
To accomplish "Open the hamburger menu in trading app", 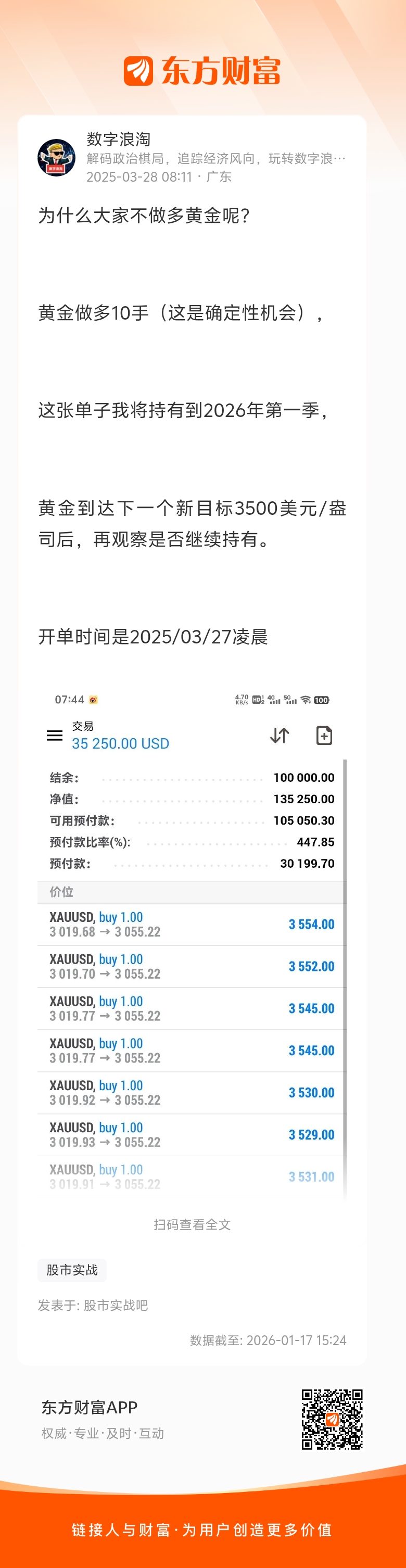I will click(55, 735).
